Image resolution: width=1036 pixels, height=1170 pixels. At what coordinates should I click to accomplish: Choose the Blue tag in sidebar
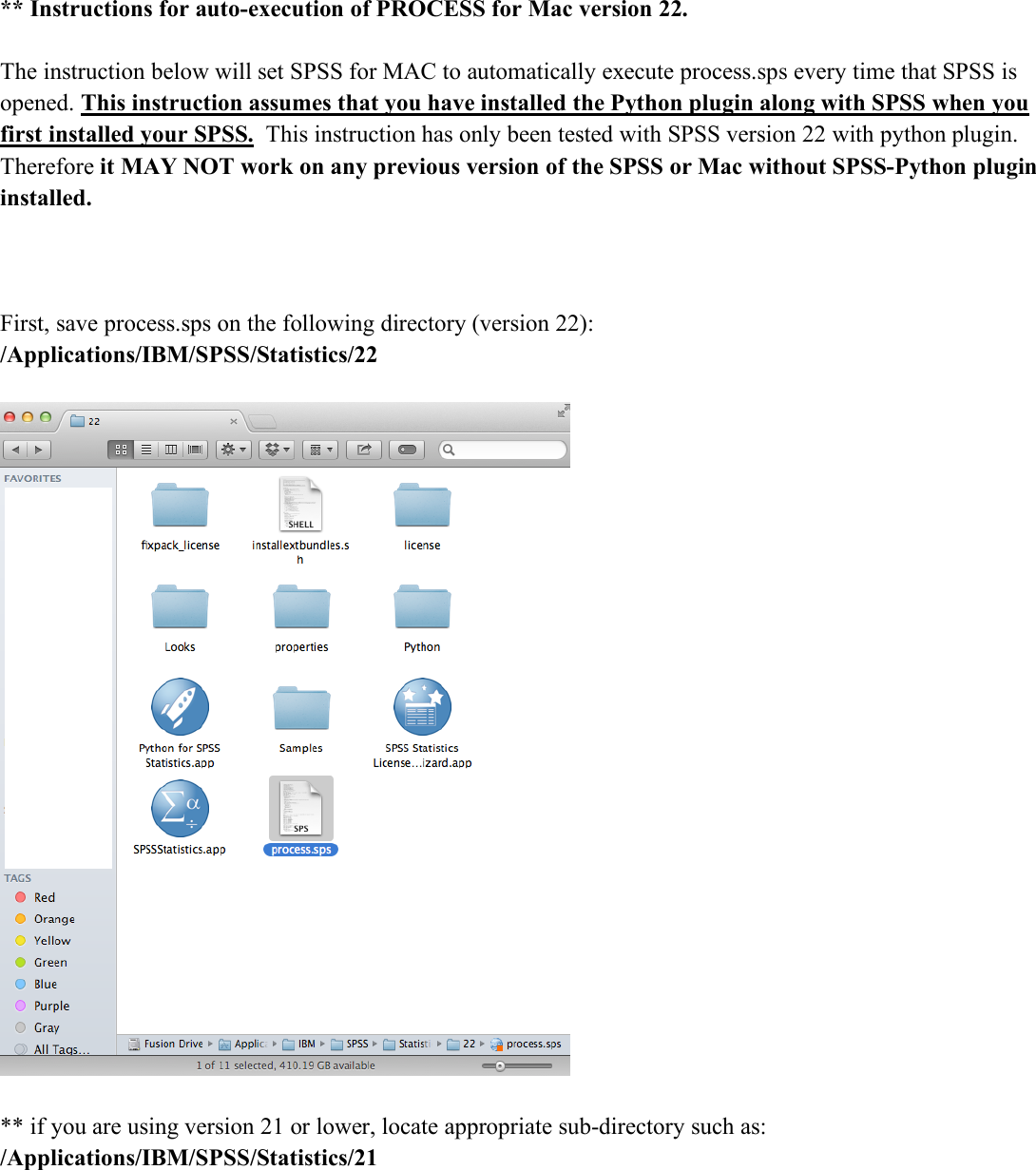coord(46,985)
